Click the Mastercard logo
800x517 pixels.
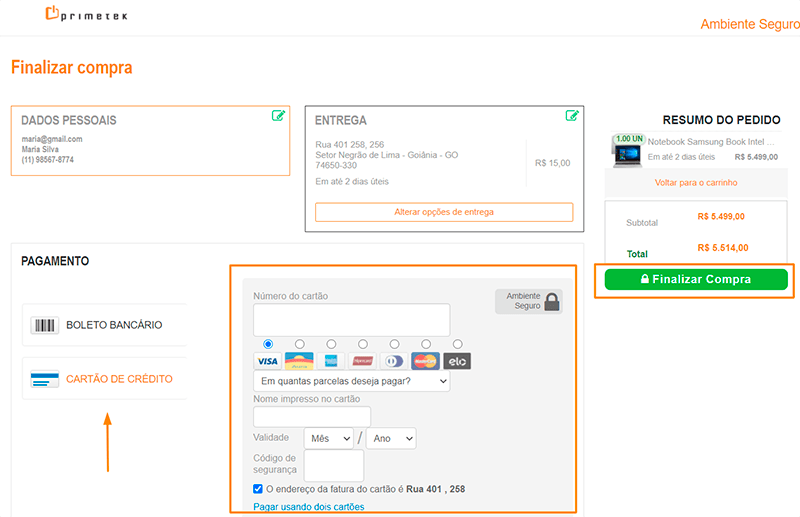tap(425, 361)
